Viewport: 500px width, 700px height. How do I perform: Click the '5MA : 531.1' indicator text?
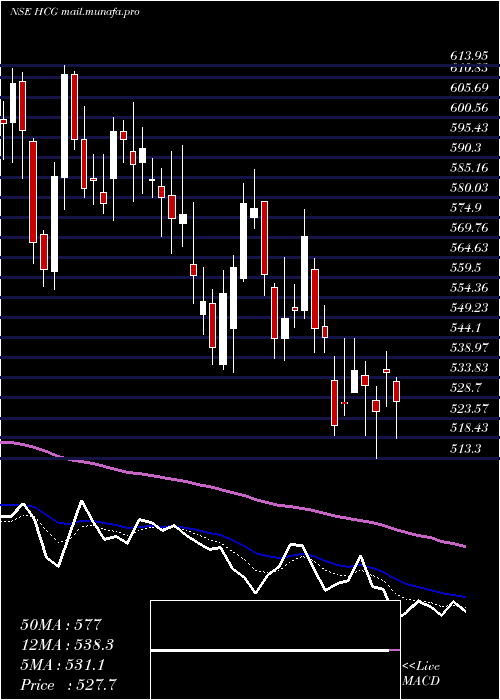[x=62, y=665]
